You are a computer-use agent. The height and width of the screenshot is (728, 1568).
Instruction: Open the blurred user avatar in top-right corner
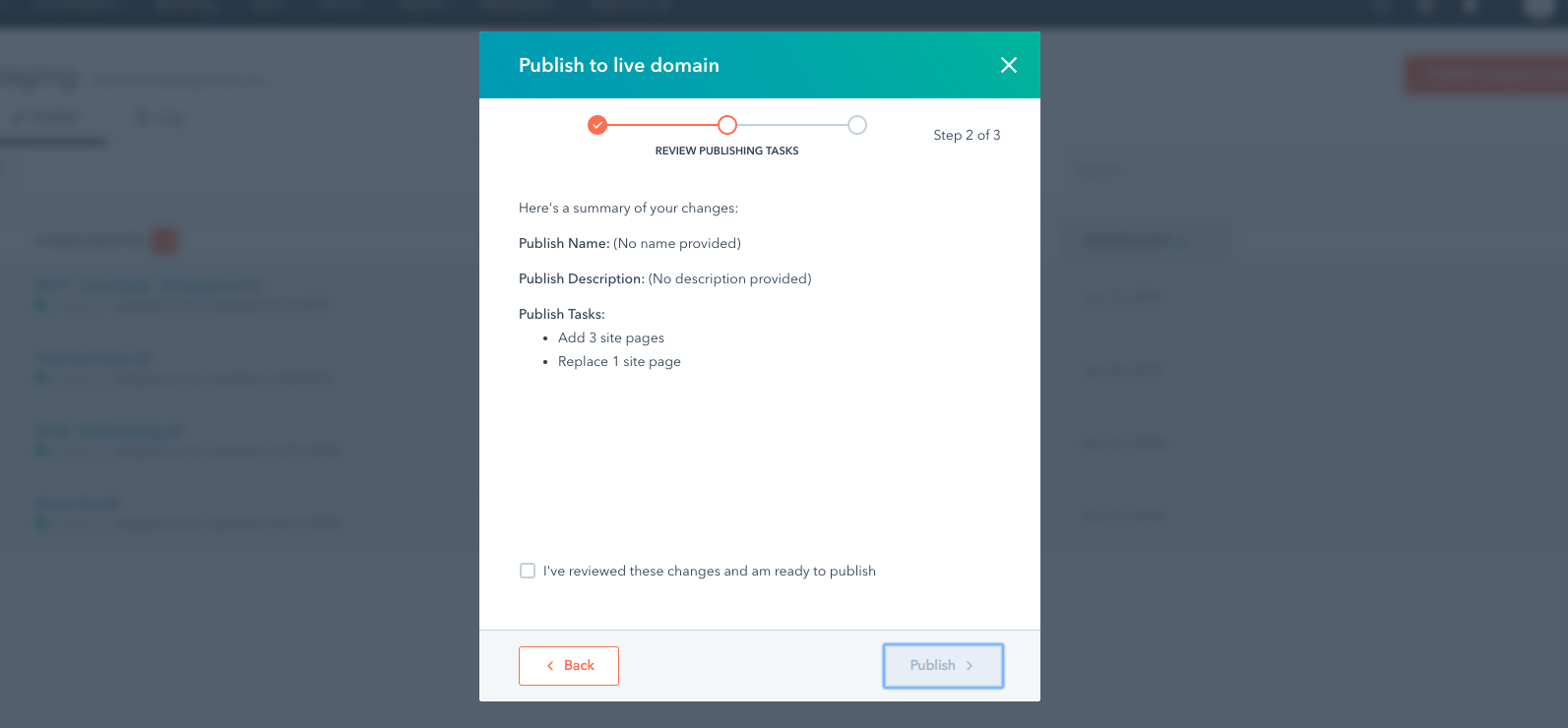[1539, 8]
